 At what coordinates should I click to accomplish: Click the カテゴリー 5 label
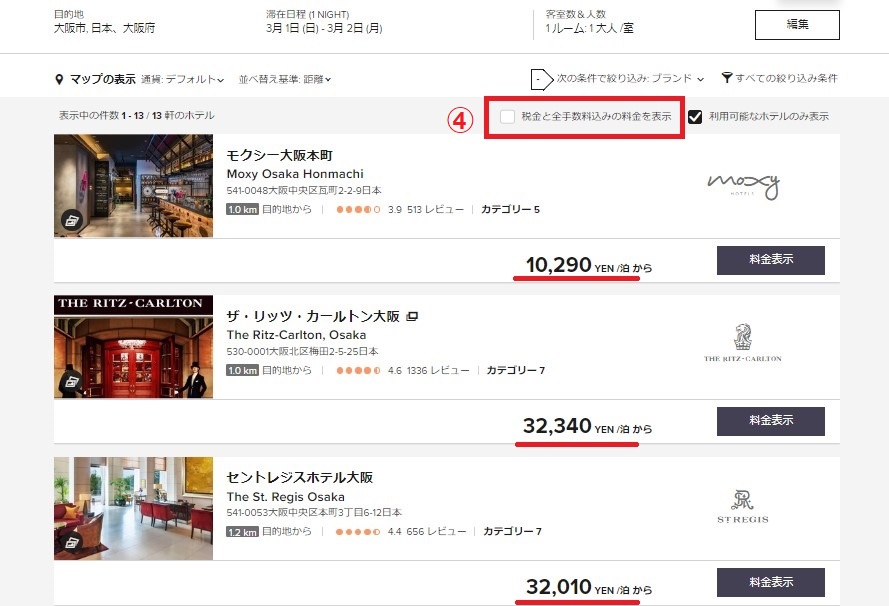pos(510,210)
